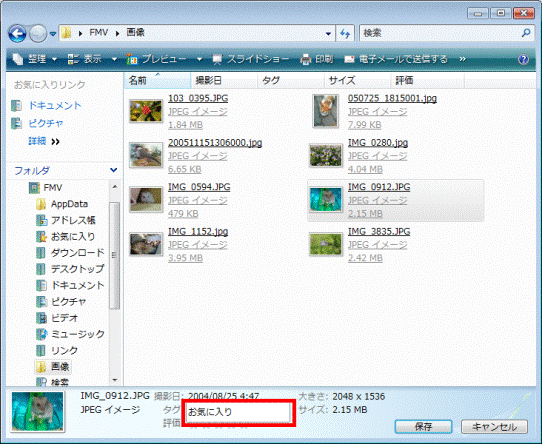Click the 6.65 KB file size text
Image resolution: width=542 pixels, height=444 pixels.
(185, 169)
